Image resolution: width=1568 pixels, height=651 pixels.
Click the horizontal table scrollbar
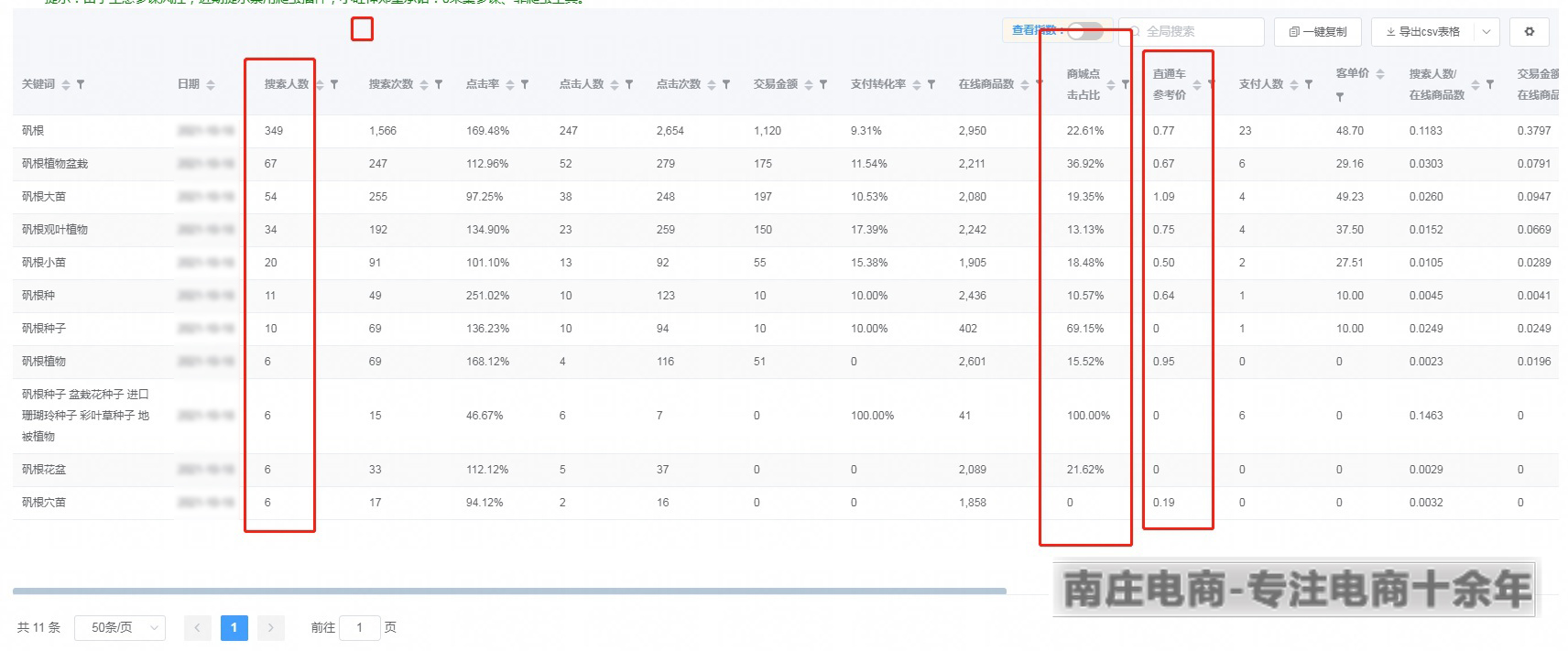click(x=509, y=591)
